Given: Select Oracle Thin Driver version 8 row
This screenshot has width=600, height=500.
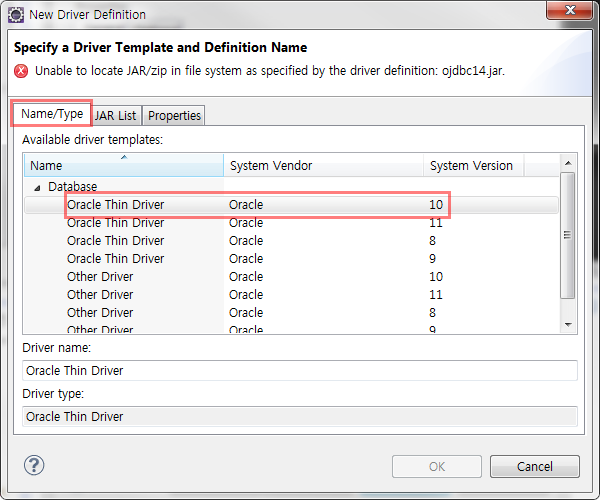Looking at the screenshot, I should (x=291, y=241).
